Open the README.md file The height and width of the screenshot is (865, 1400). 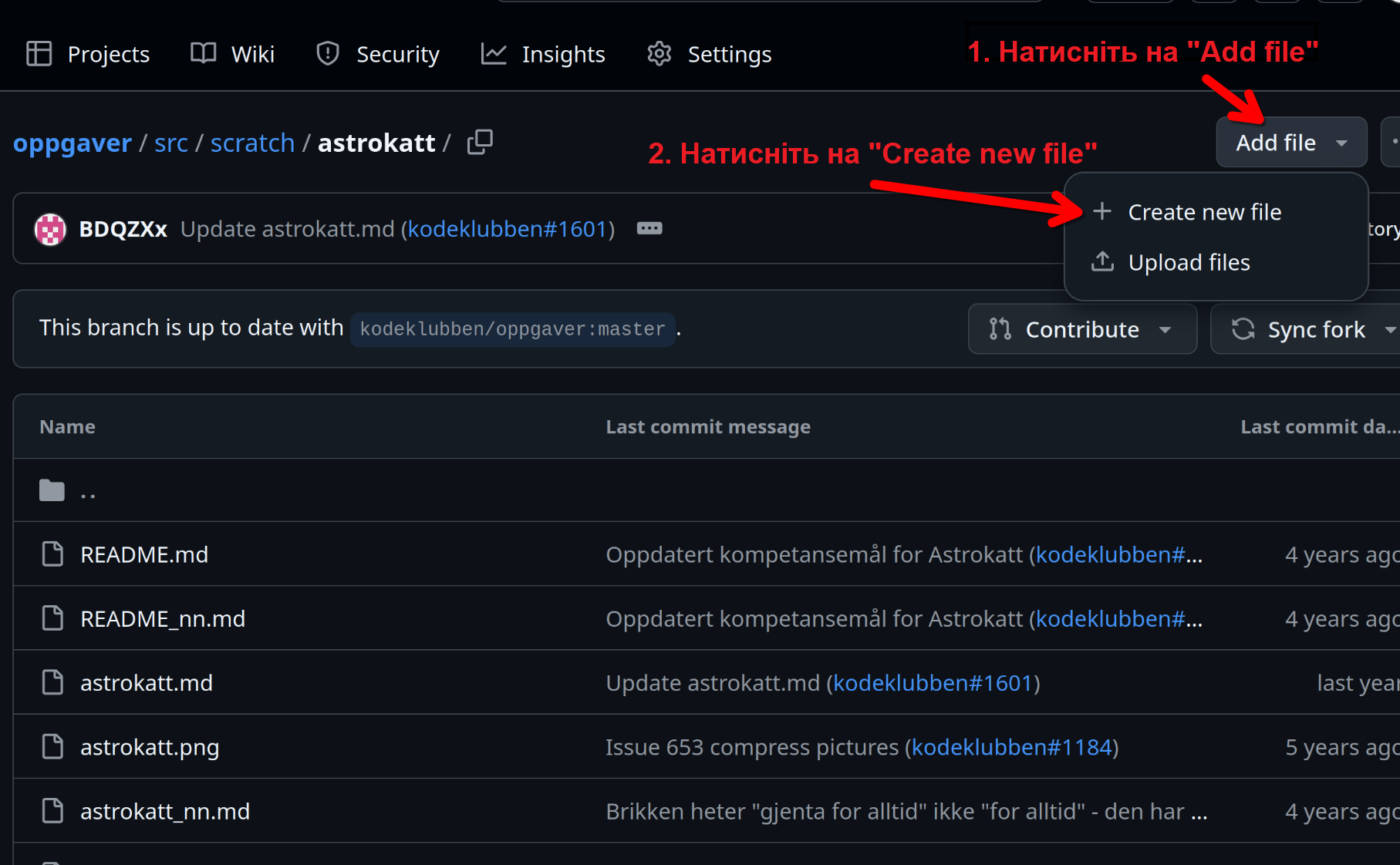(x=144, y=555)
